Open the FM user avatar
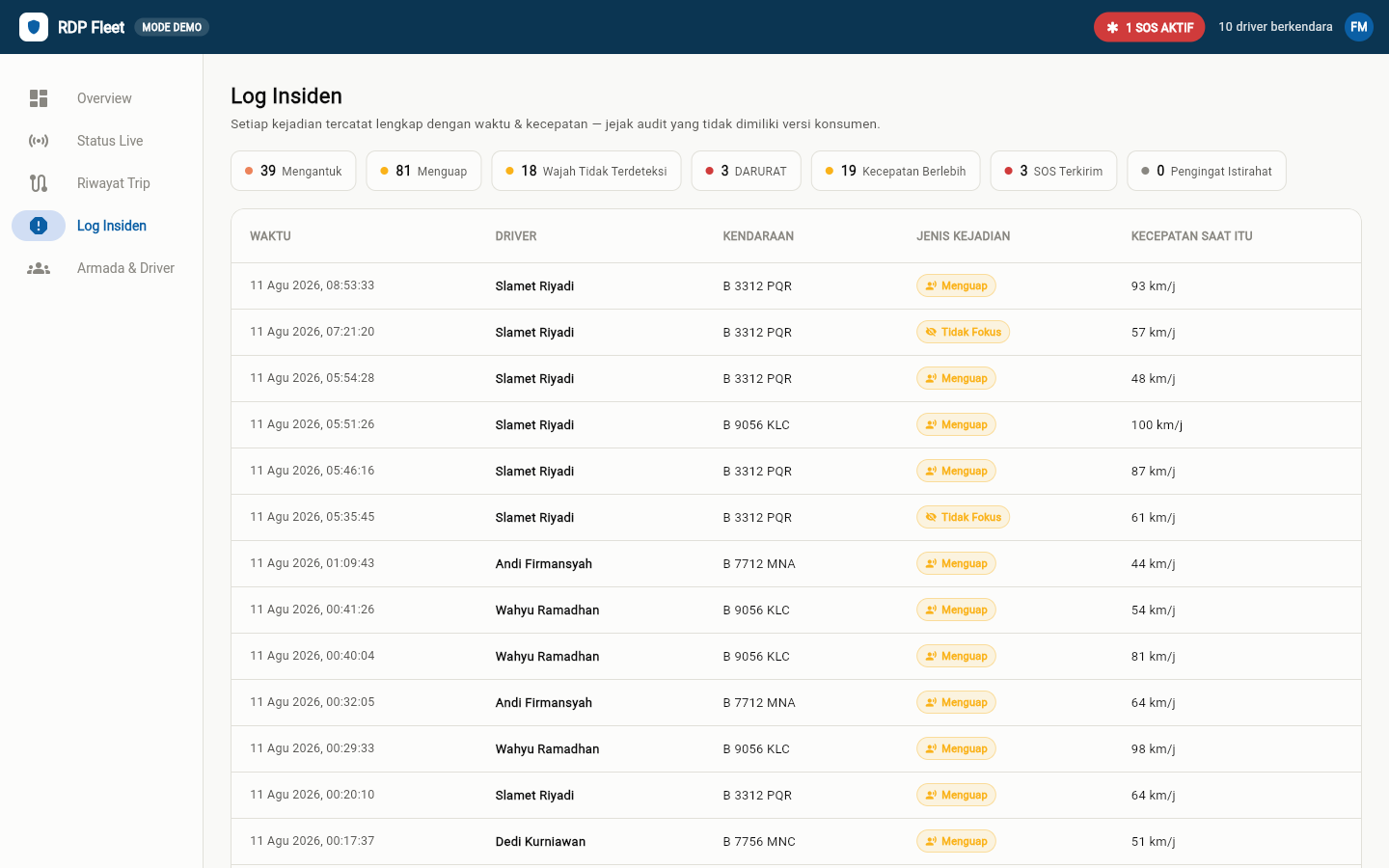Image resolution: width=1389 pixels, height=868 pixels. (x=1359, y=27)
